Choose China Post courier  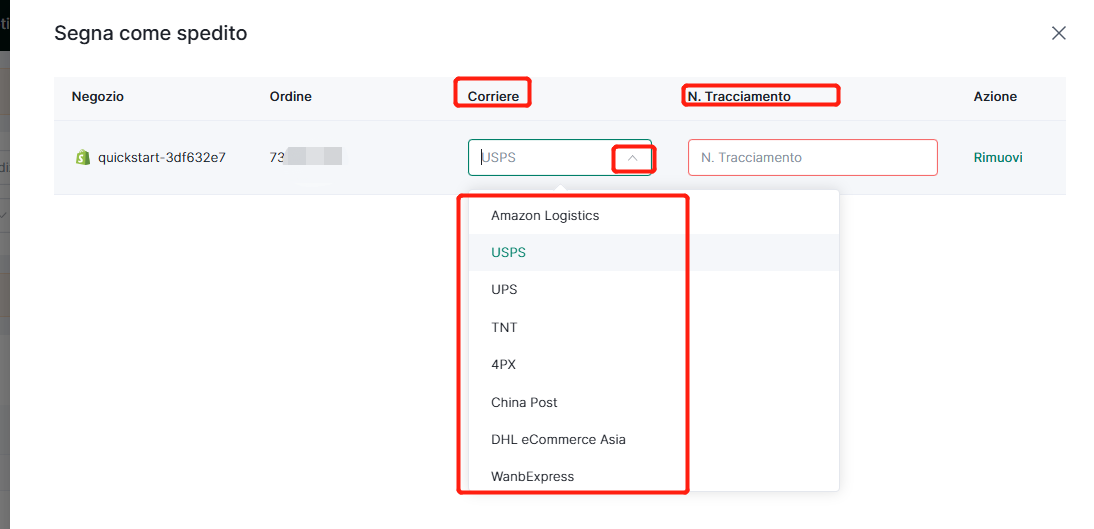coord(654,403)
